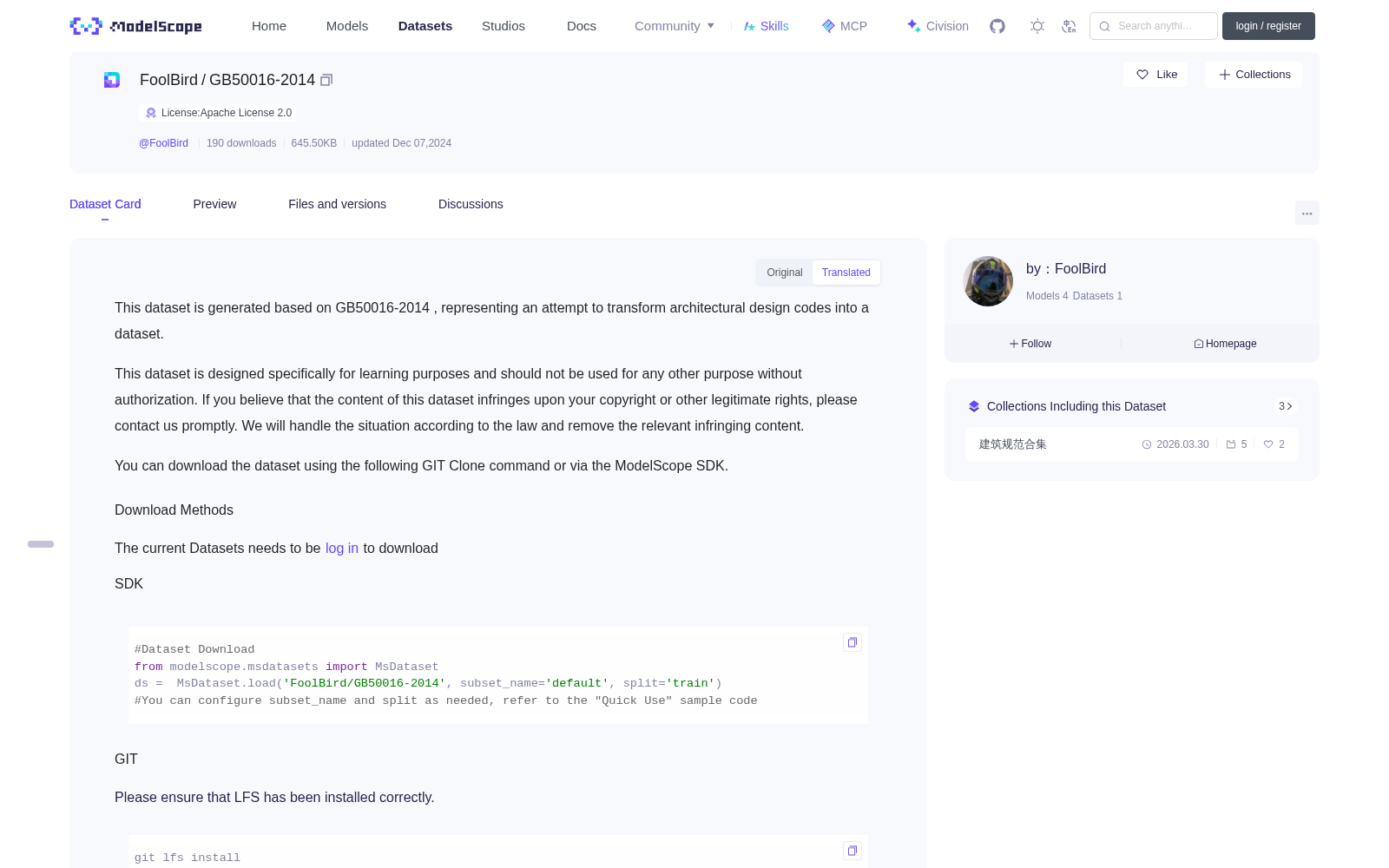Click the collection date 2026.03.30
This screenshot has width=1389, height=868.
coord(1175,444)
